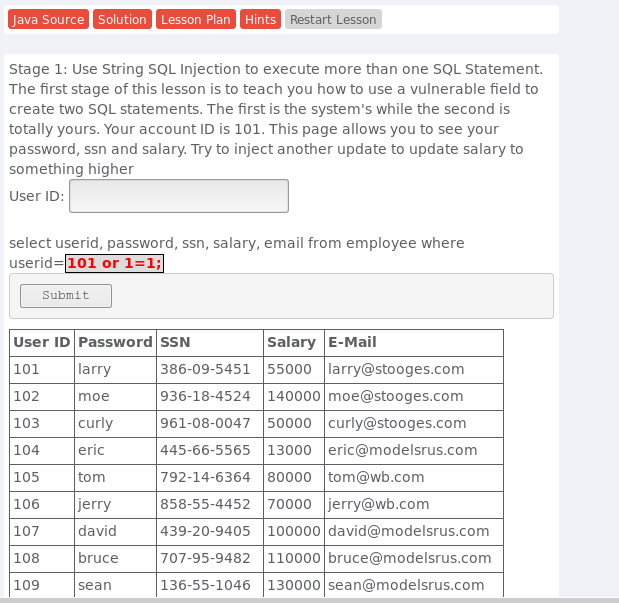The width and height of the screenshot is (619, 603).
Task: Click salary value 130000
Action: click(294, 585)
